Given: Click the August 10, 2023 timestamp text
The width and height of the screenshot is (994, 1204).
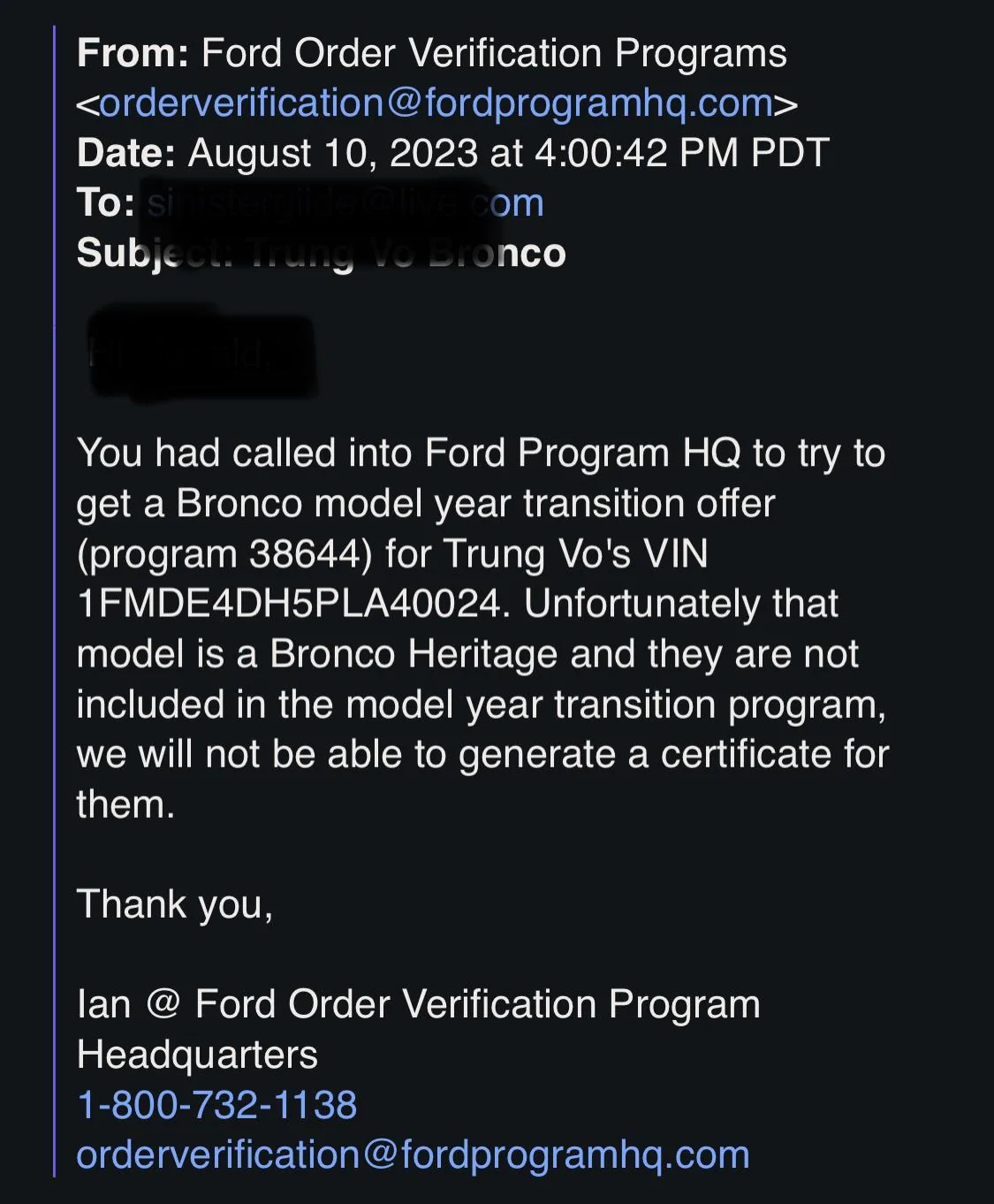Looking at the screenshot, I should point(508,153).
